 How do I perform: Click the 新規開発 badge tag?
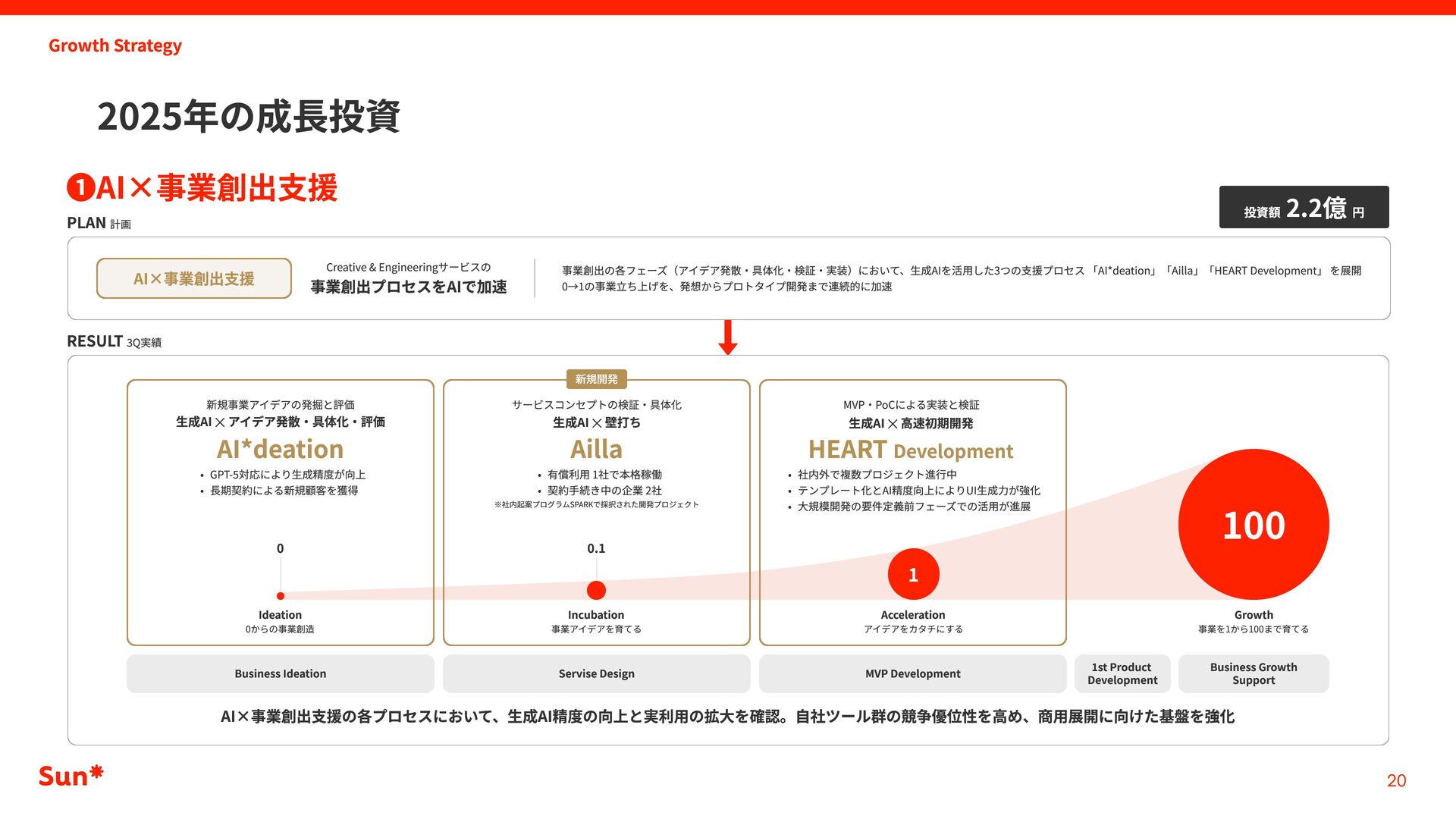click(596, 379)
